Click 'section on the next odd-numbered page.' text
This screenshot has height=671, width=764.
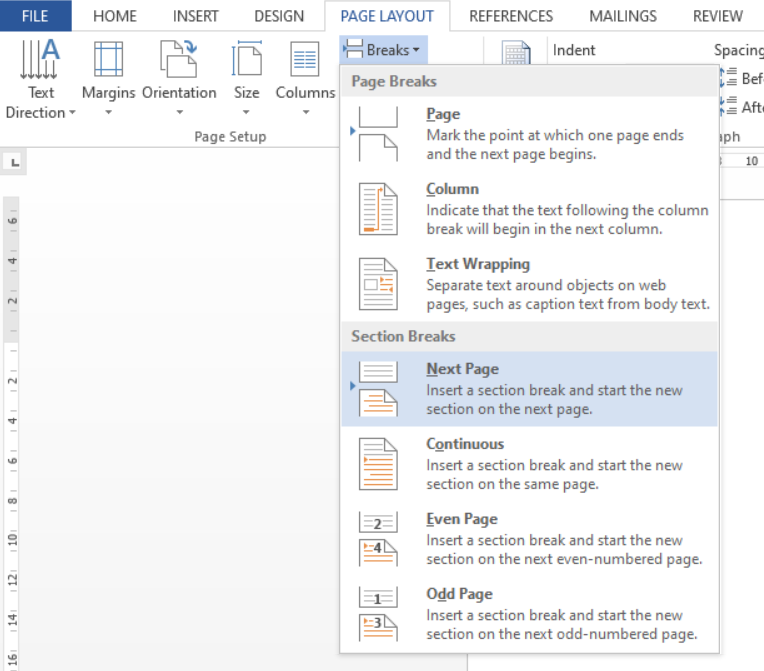pyautogui.click(x=562, y=634)
